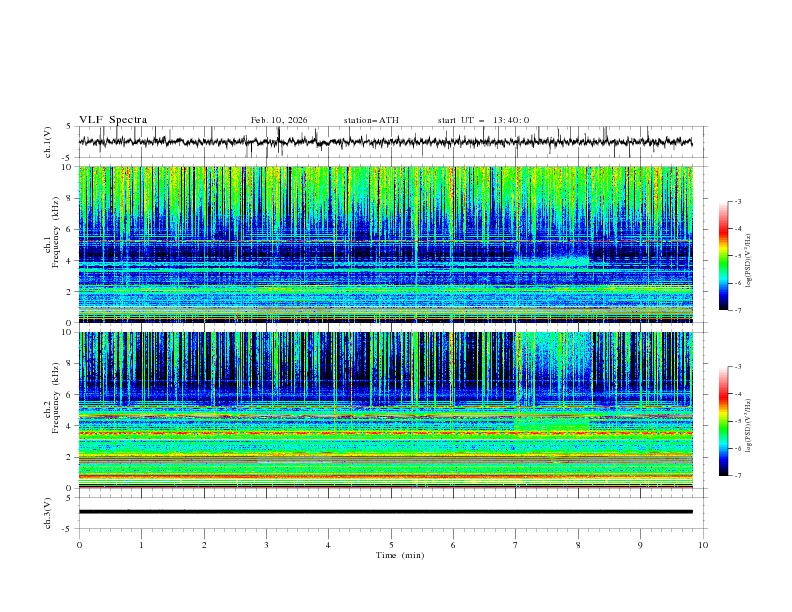Click the "8" kHz tick of ch.2 spectrogram

70,364
